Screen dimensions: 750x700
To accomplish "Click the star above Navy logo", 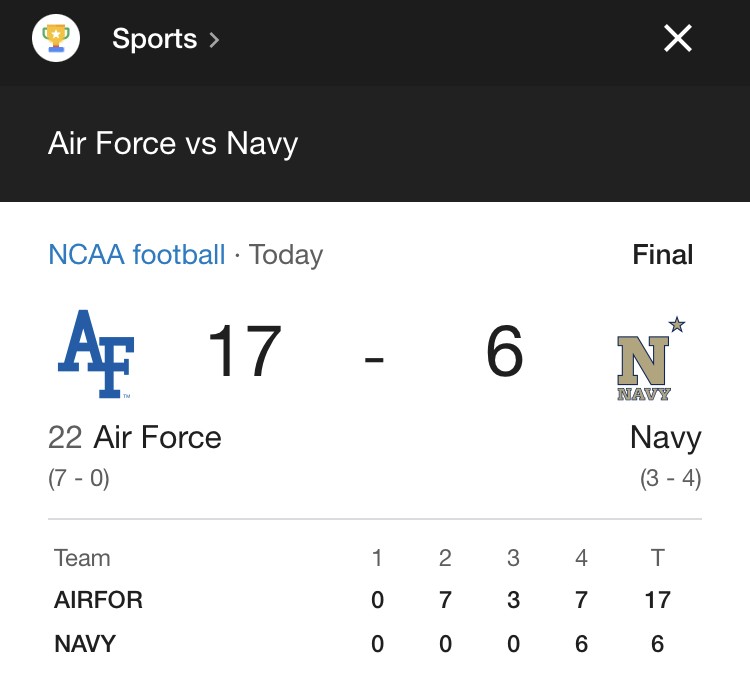I will (677, 325).
